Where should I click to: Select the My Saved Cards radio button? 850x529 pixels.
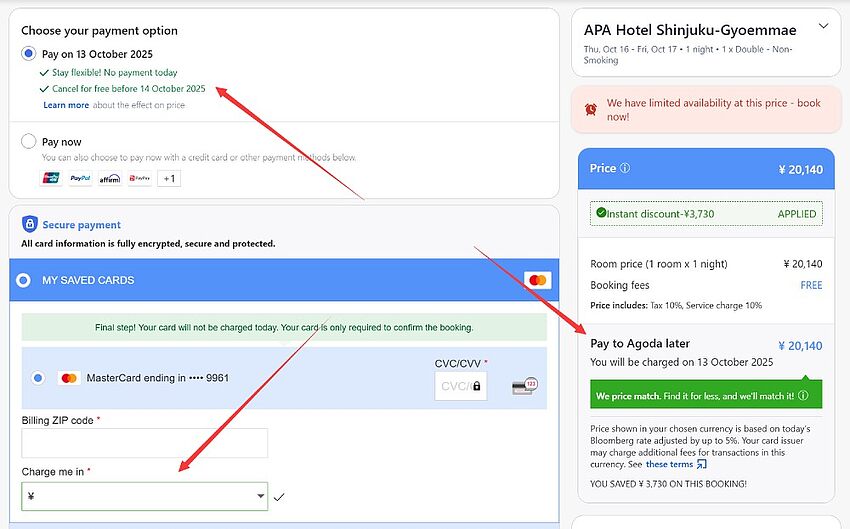click(x=23, y=280)
